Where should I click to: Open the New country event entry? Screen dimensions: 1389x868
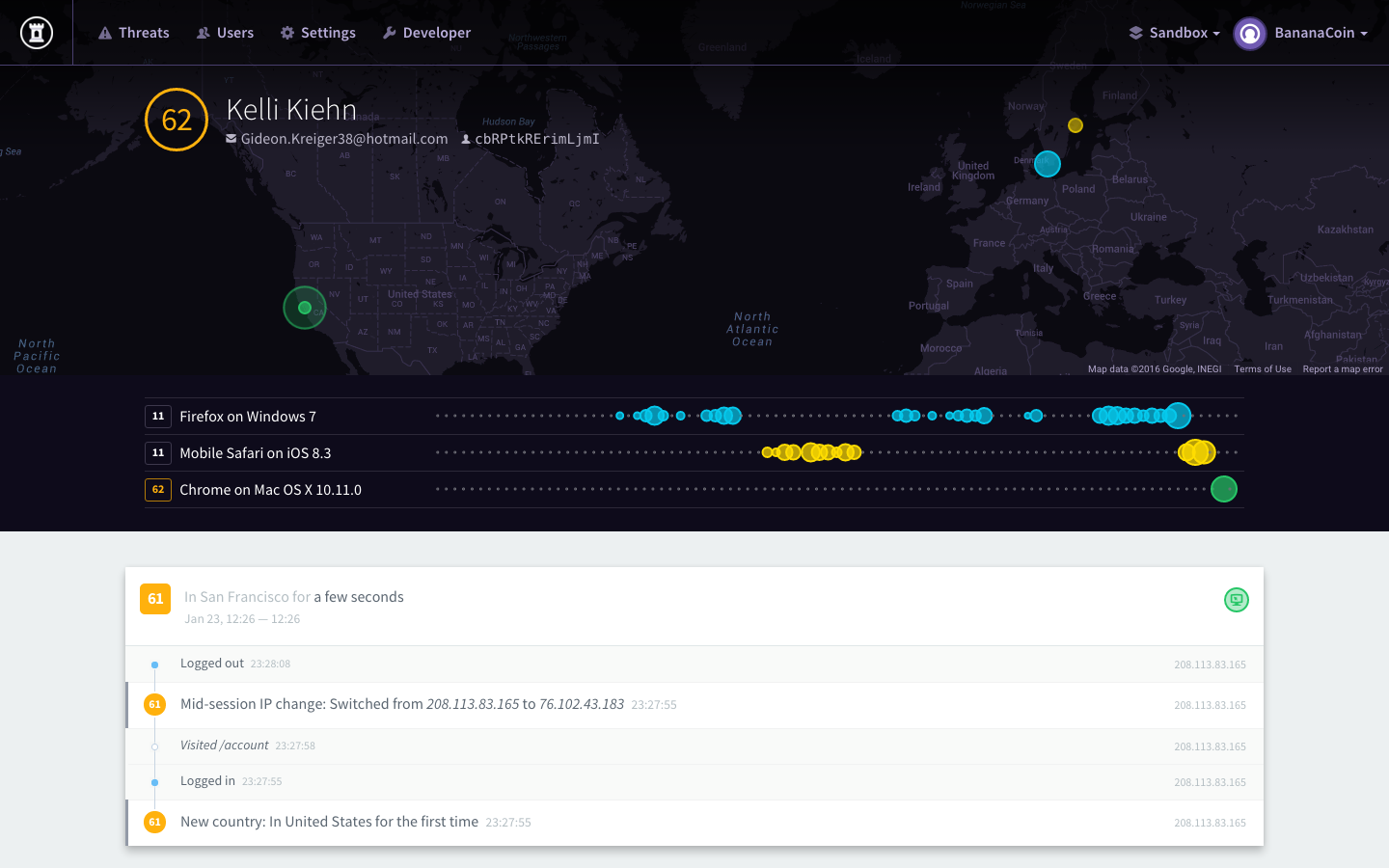pos(329,822)
